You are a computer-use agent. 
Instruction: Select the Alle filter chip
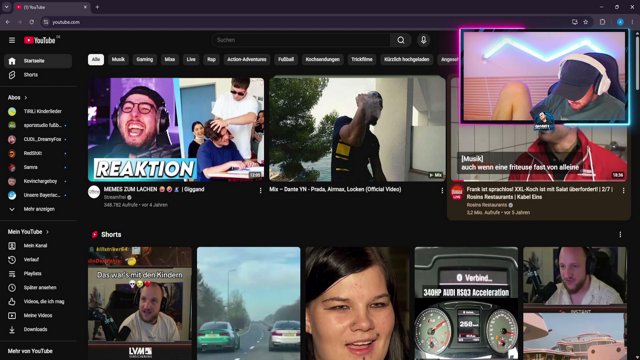point(96,60)
